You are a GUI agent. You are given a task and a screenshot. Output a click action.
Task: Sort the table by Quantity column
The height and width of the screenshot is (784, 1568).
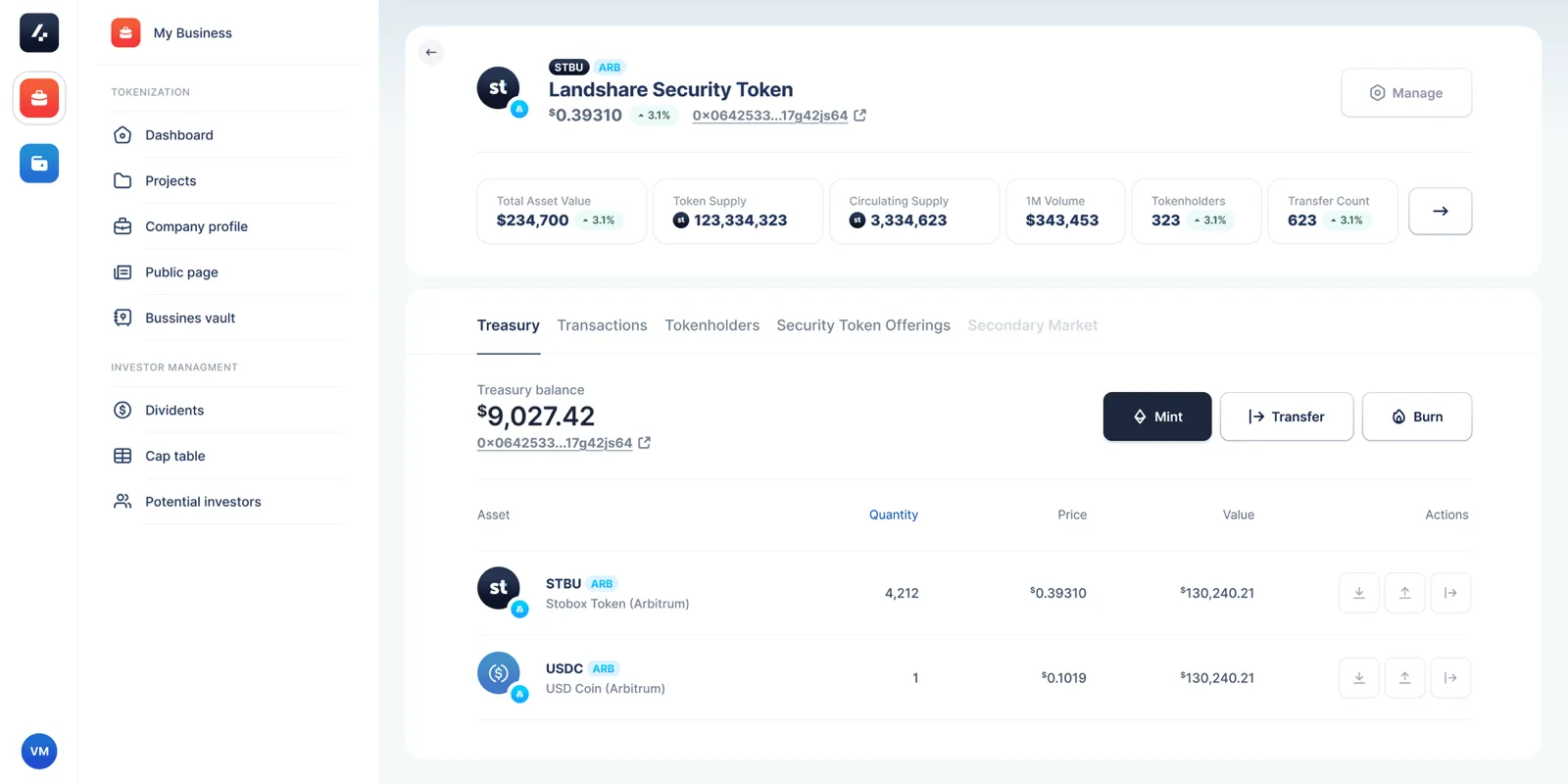pyautogui.click(x=893, y=514)
